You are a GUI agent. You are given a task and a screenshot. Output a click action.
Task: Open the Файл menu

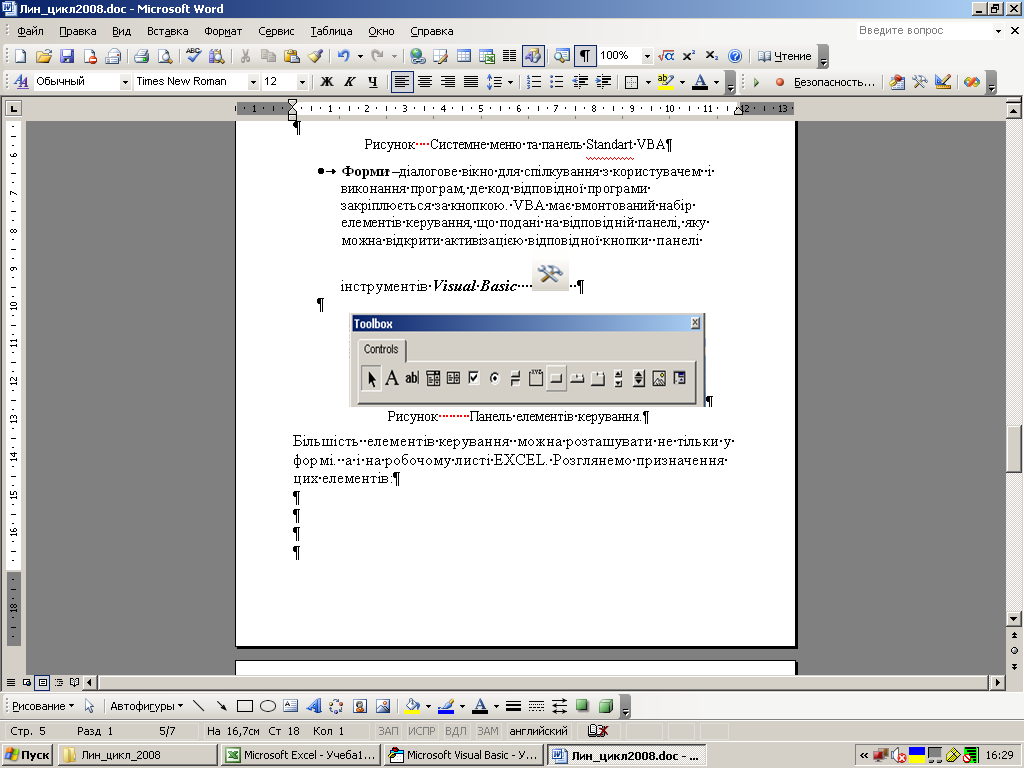coord(30,31)
